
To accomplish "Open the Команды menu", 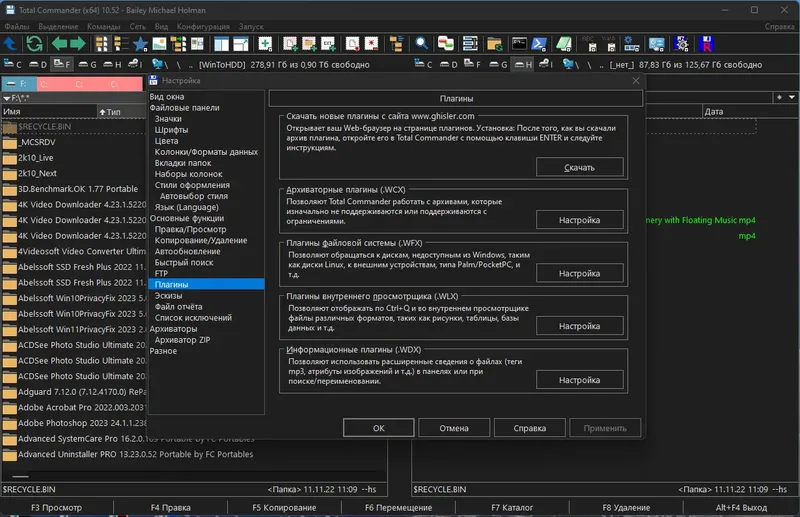I will coord(105,25).
